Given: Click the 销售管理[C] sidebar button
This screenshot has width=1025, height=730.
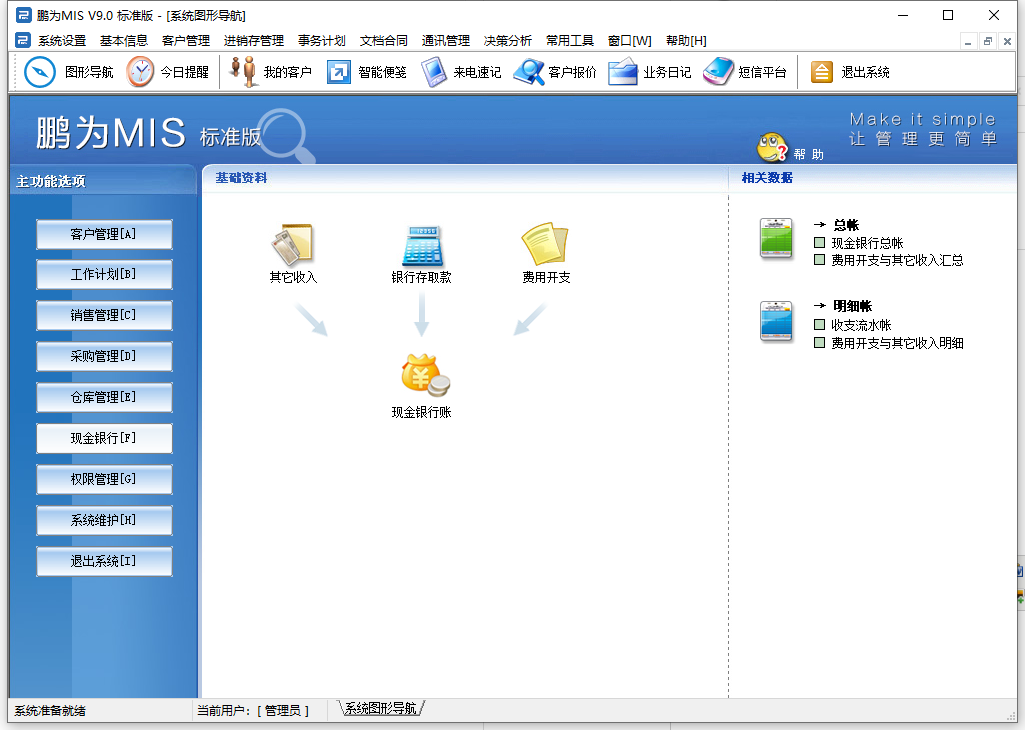Looking at the screenshot, I should (x=104, y=315).
